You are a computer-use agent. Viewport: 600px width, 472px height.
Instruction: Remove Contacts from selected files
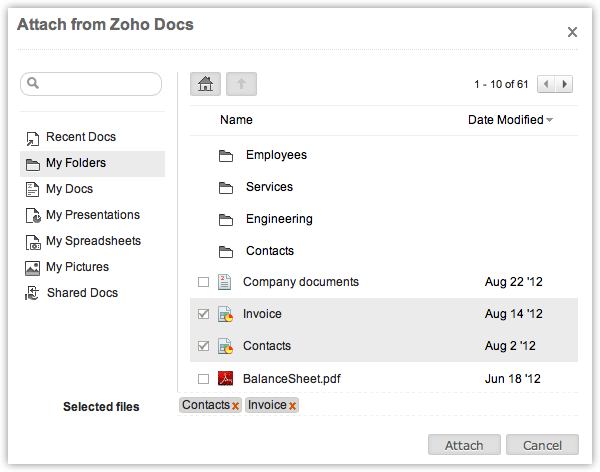[x=235, y=406]
